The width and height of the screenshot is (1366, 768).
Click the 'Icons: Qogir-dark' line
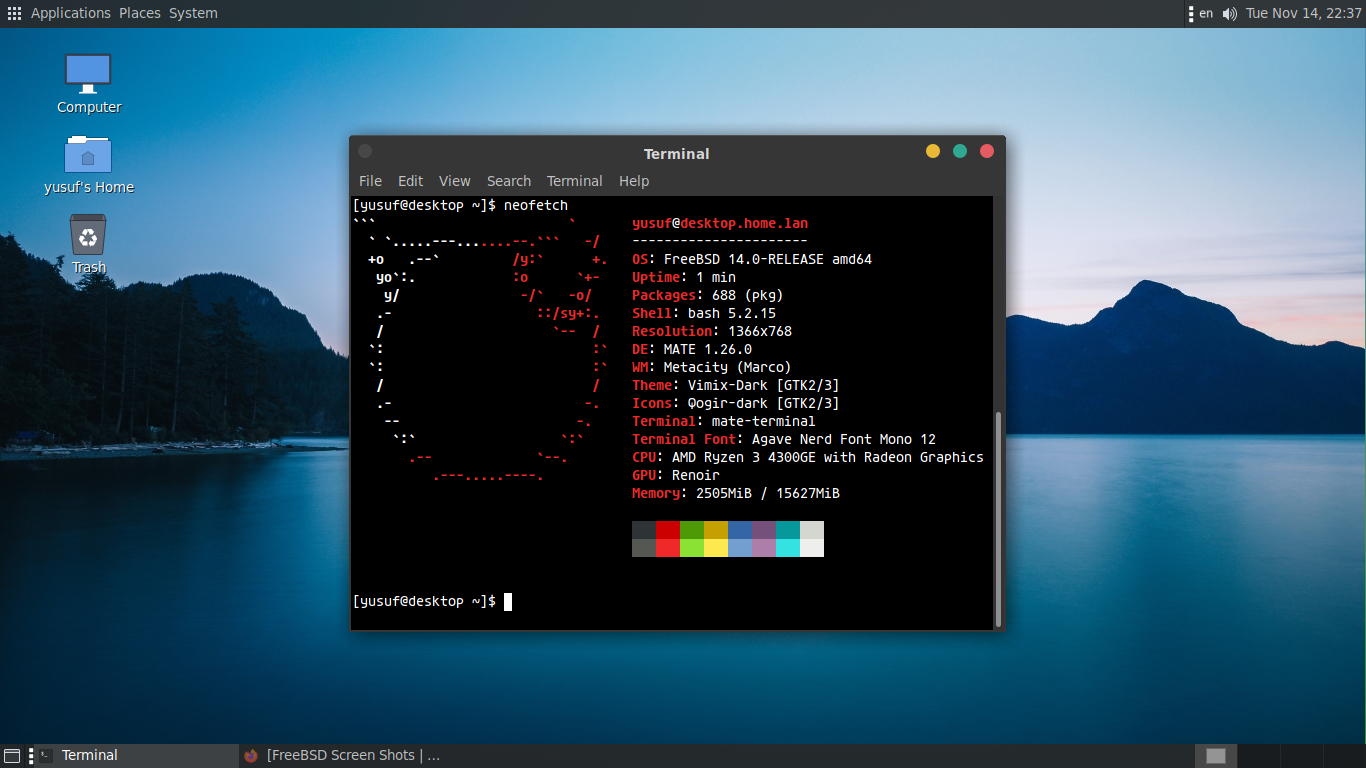pyautogui.click(x=736, y=403)
